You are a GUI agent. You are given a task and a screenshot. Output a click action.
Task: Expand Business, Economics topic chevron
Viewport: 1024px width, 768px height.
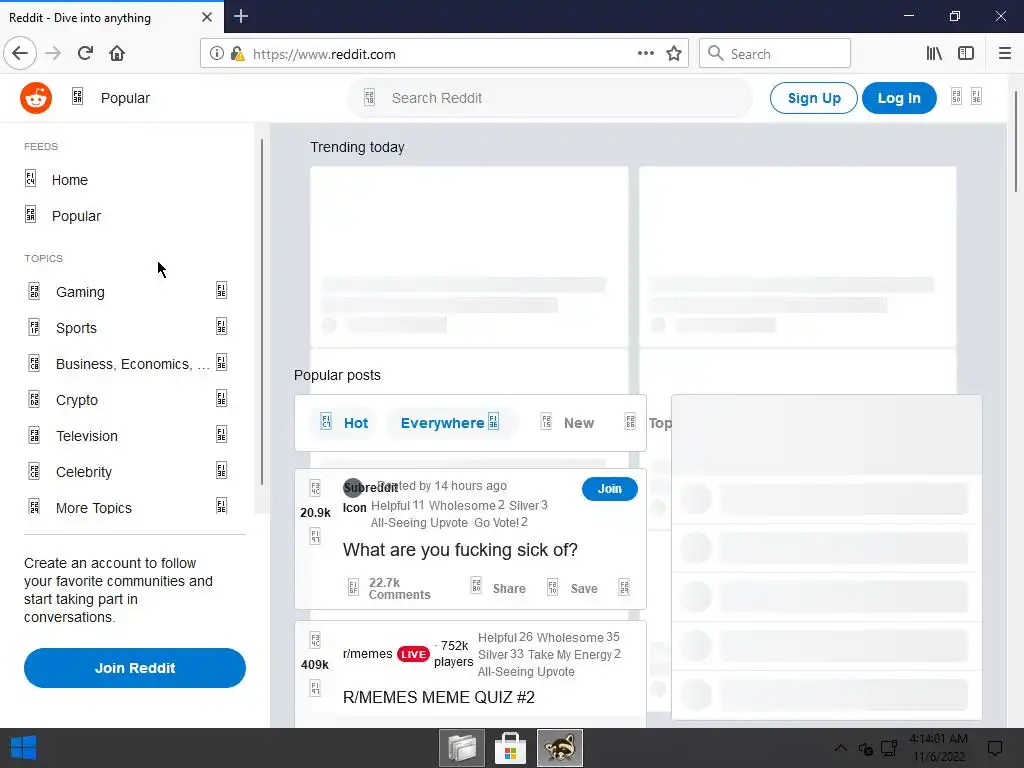221,362
